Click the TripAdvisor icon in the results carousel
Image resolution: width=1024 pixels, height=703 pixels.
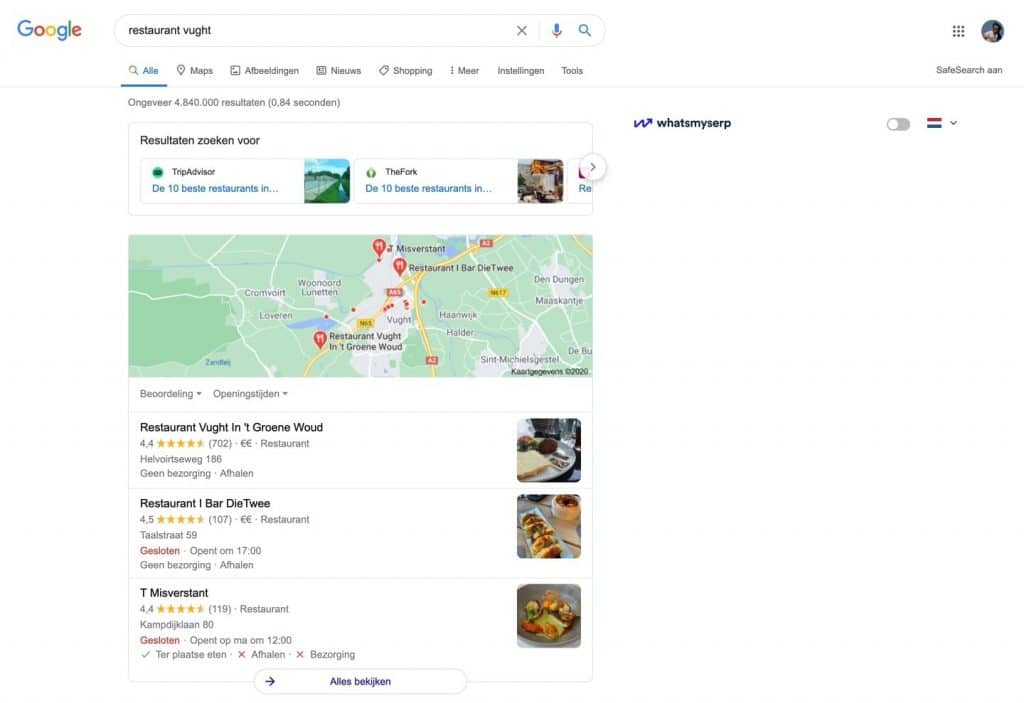coord(159,172)
